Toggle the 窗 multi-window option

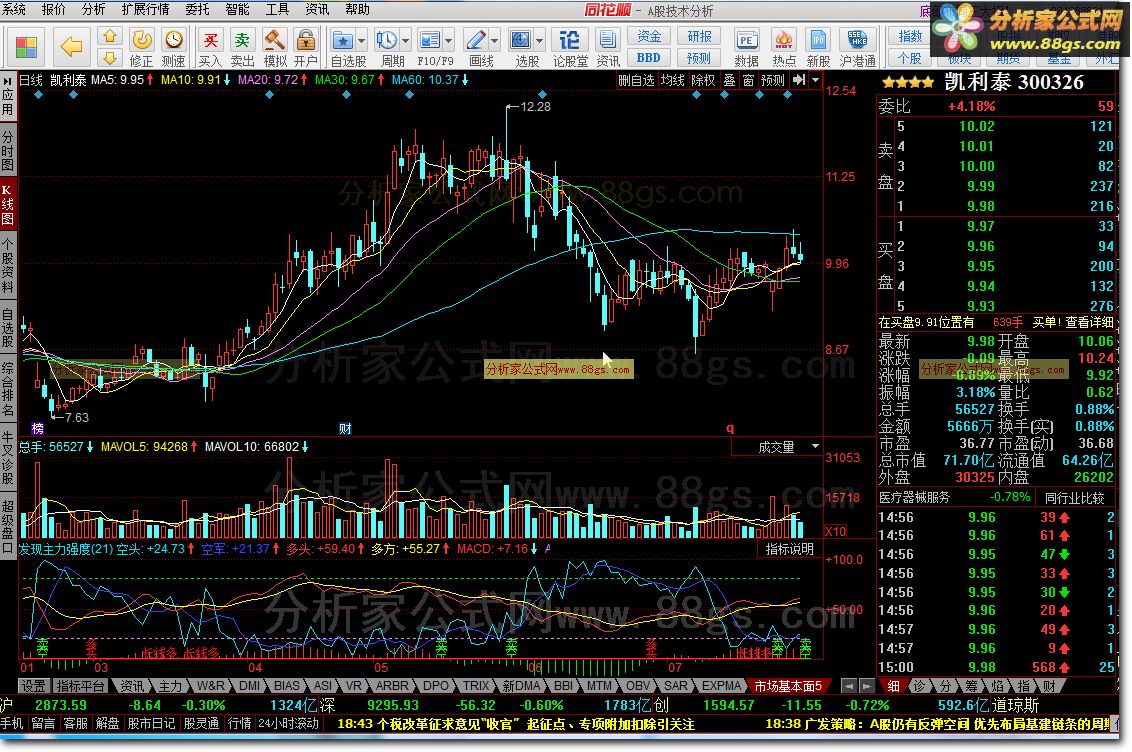pos(749,80)
